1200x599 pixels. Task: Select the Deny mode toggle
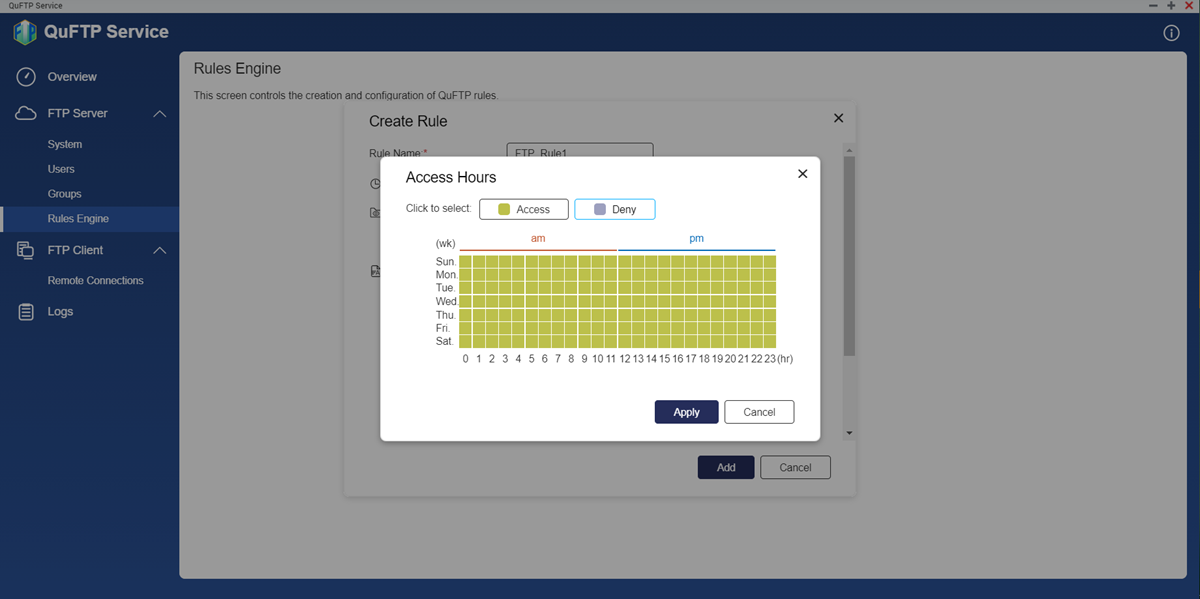[x=614, y=209]
